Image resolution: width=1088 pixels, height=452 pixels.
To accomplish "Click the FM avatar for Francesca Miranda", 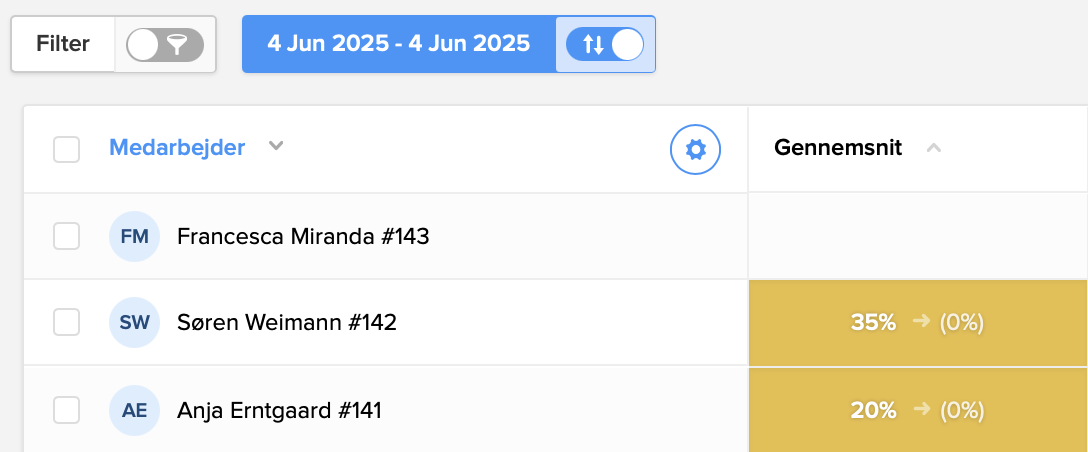I will coord(134,237).
